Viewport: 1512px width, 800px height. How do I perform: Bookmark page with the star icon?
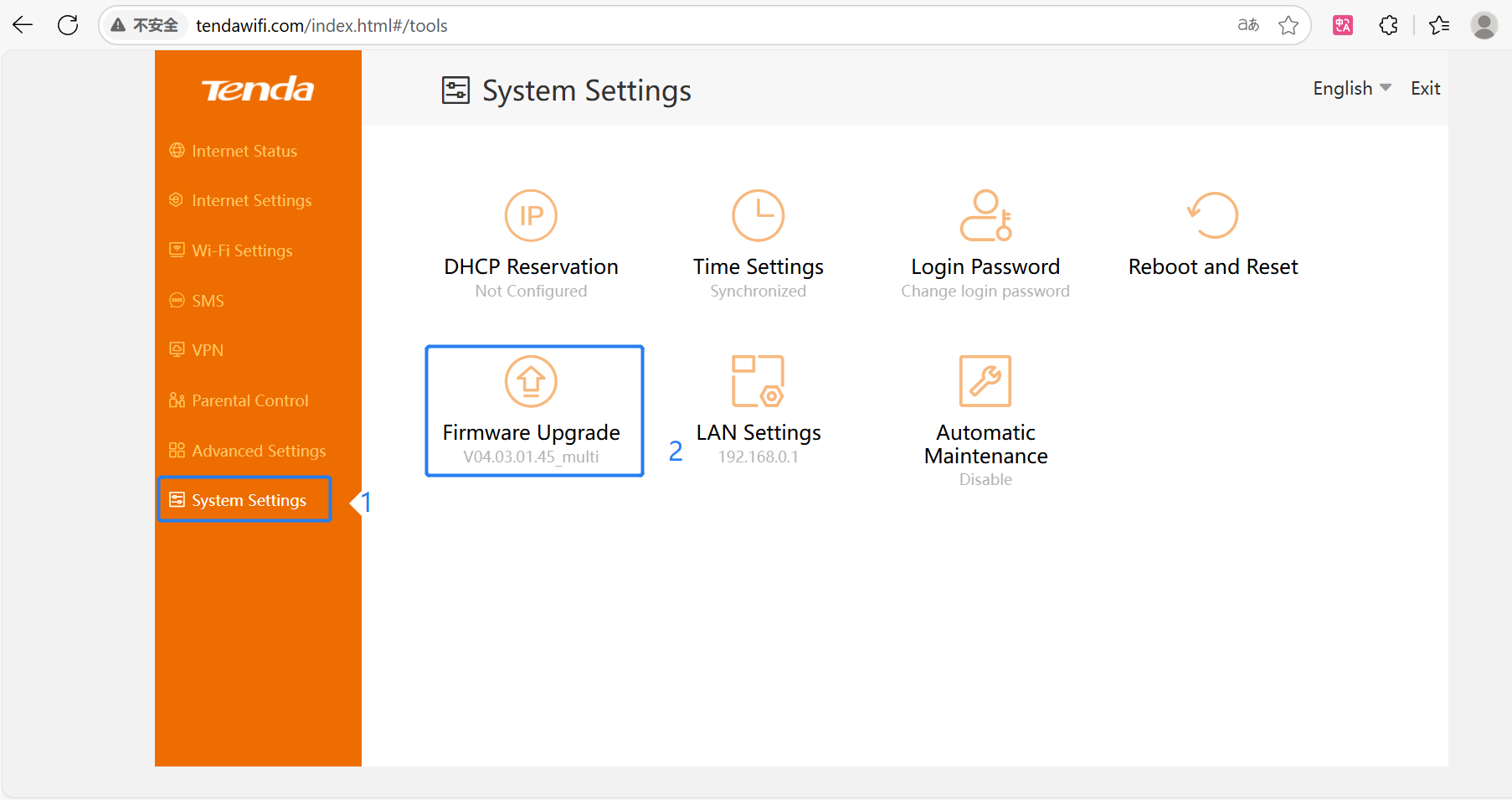click(x=1288, y=26)
